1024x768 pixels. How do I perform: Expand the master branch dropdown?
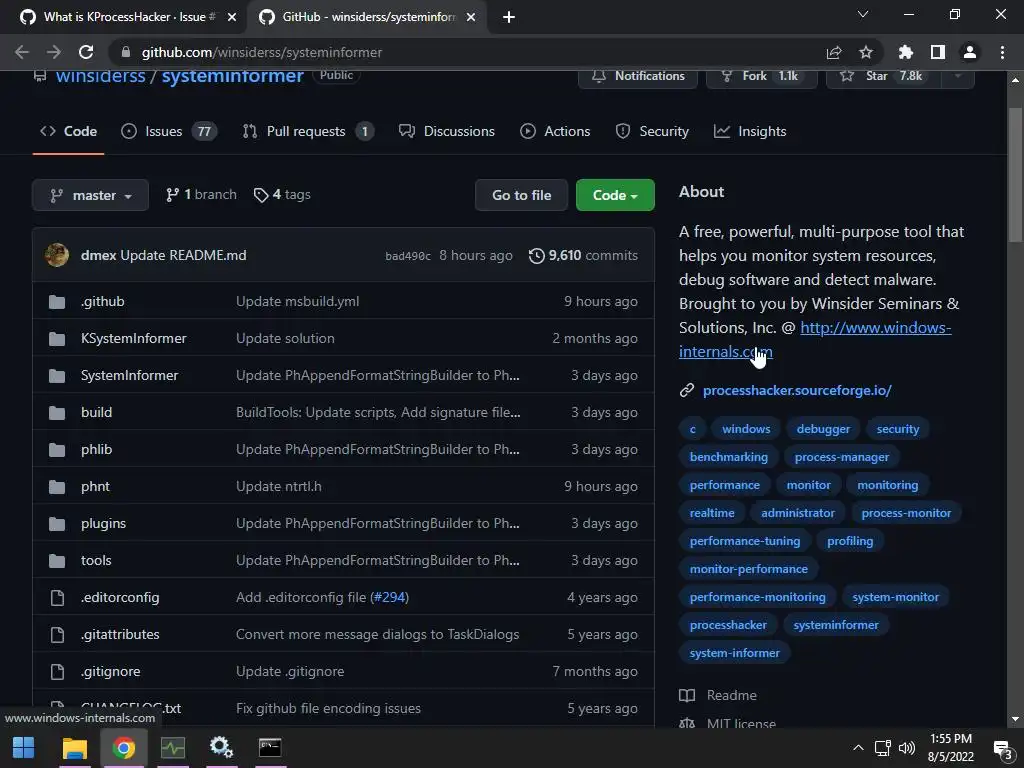click(90, 195)
